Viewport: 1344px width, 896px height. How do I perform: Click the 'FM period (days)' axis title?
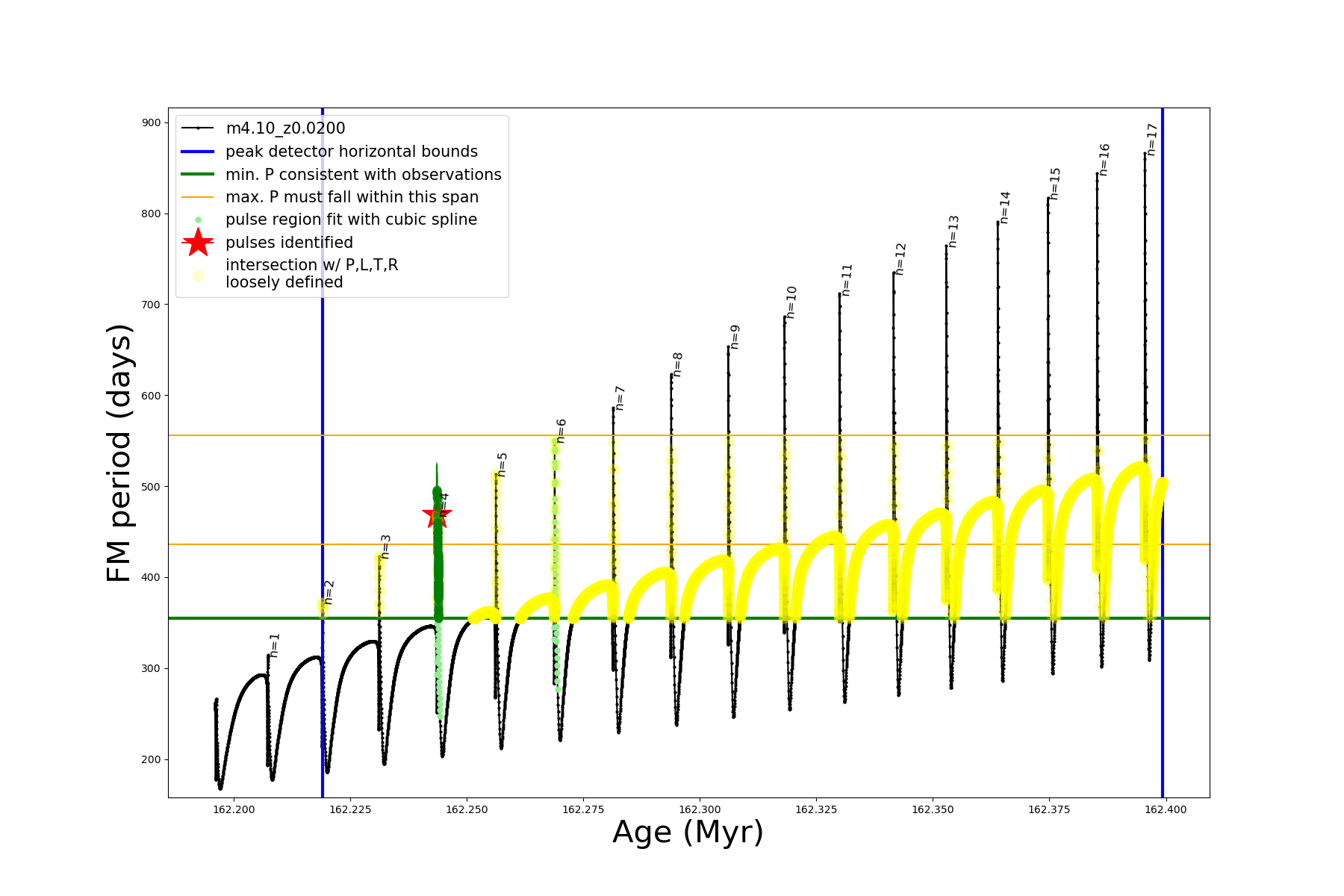click(x=119, y=452)
